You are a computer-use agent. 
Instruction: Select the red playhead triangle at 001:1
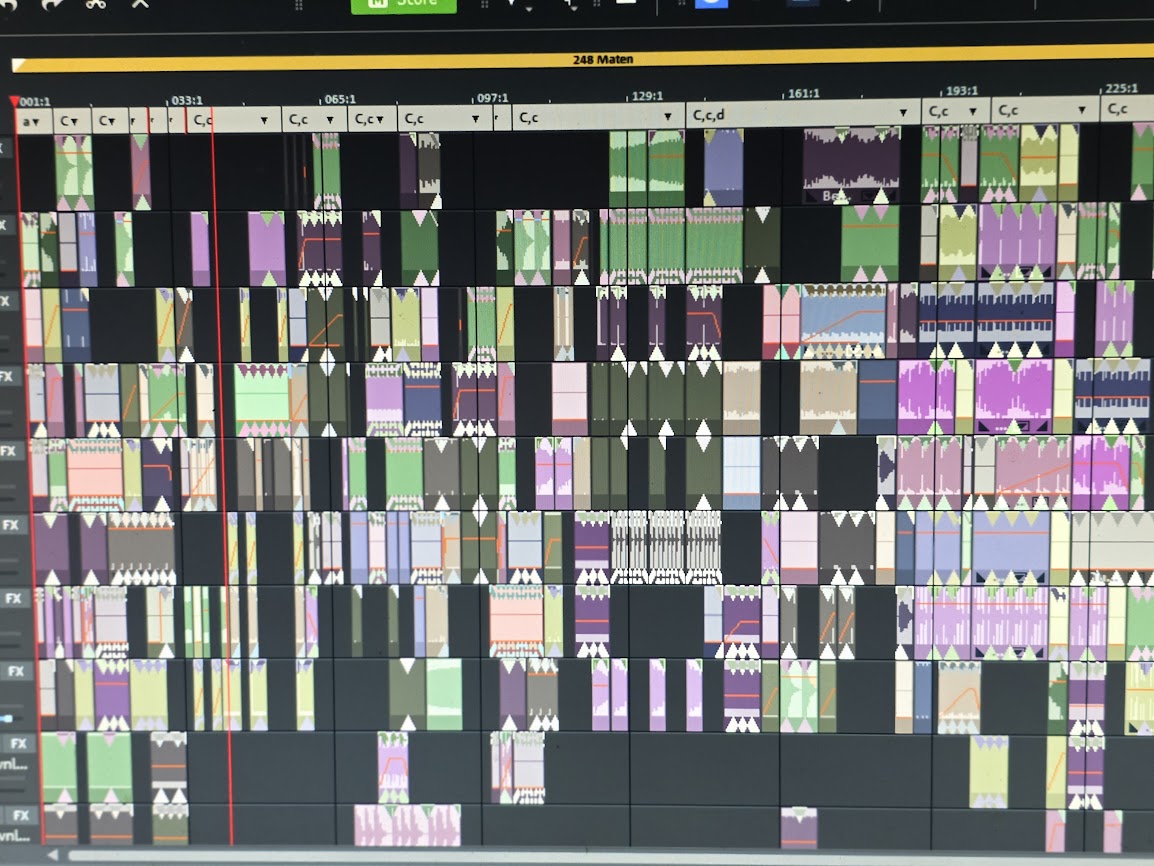tap(14, 102)
